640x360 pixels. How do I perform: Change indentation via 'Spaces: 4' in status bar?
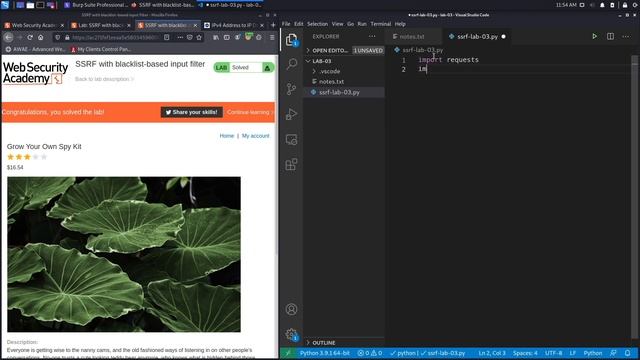tap(525, 353)
